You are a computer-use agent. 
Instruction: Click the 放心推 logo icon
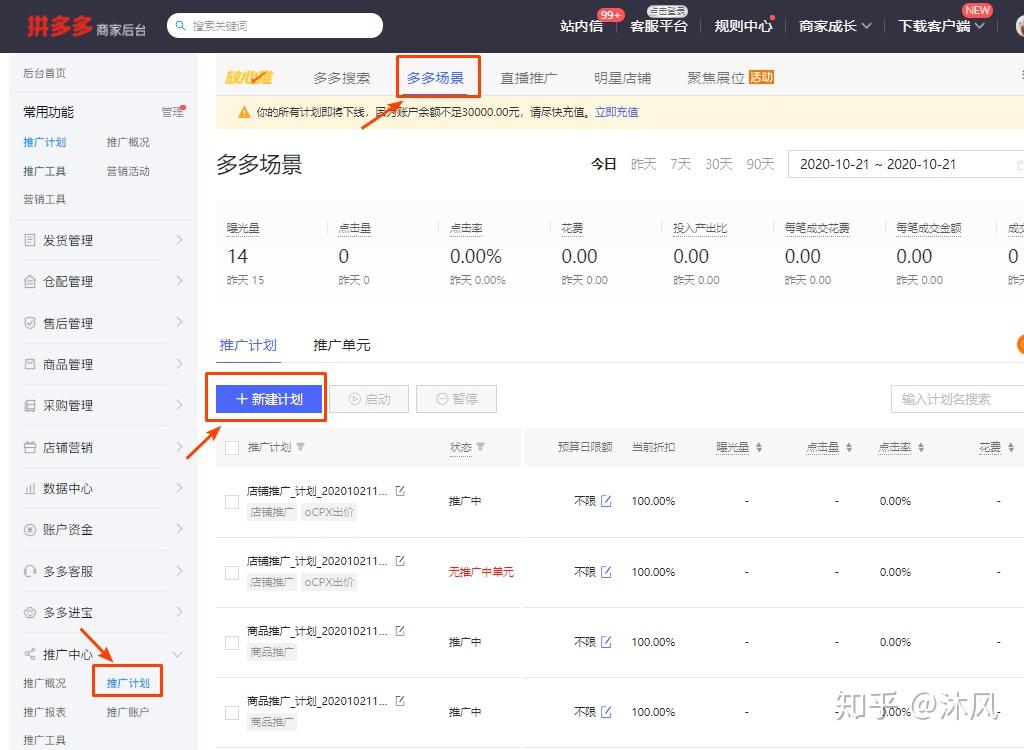[248, 78]
